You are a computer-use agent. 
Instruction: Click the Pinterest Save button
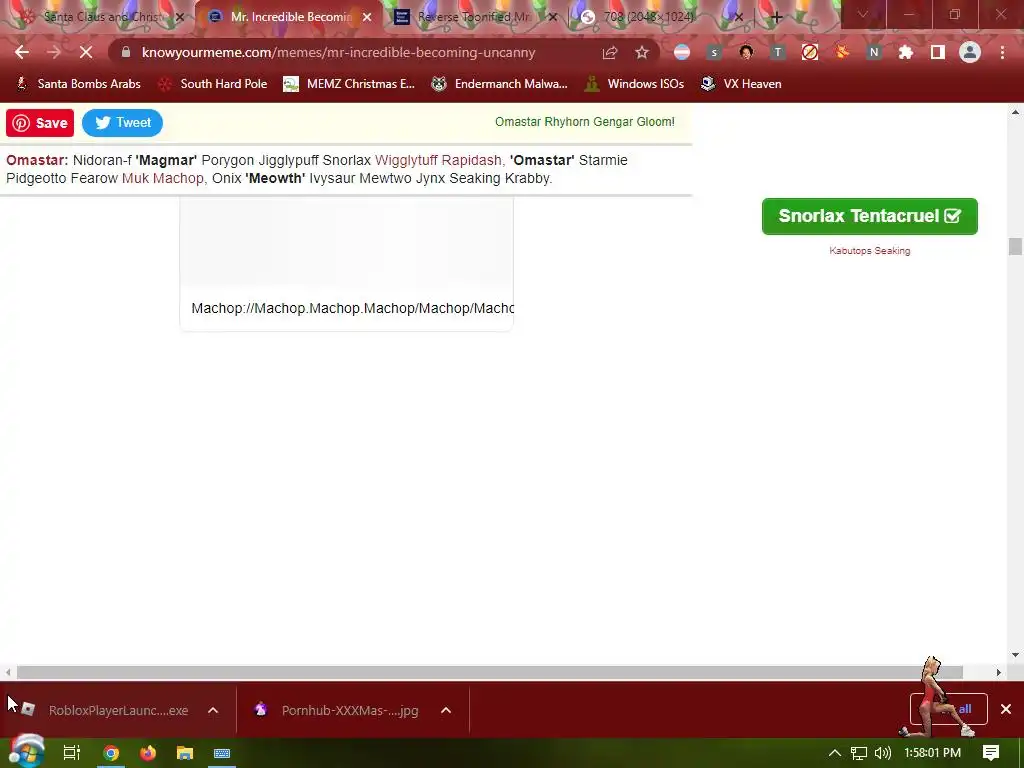click(x=40, y=123)
